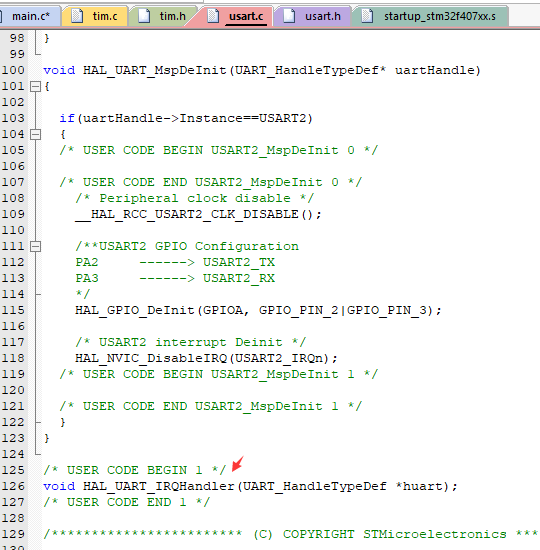Screen dimensions: 540x550
Task: Open the tim.c tab
Action: [95, 16]
